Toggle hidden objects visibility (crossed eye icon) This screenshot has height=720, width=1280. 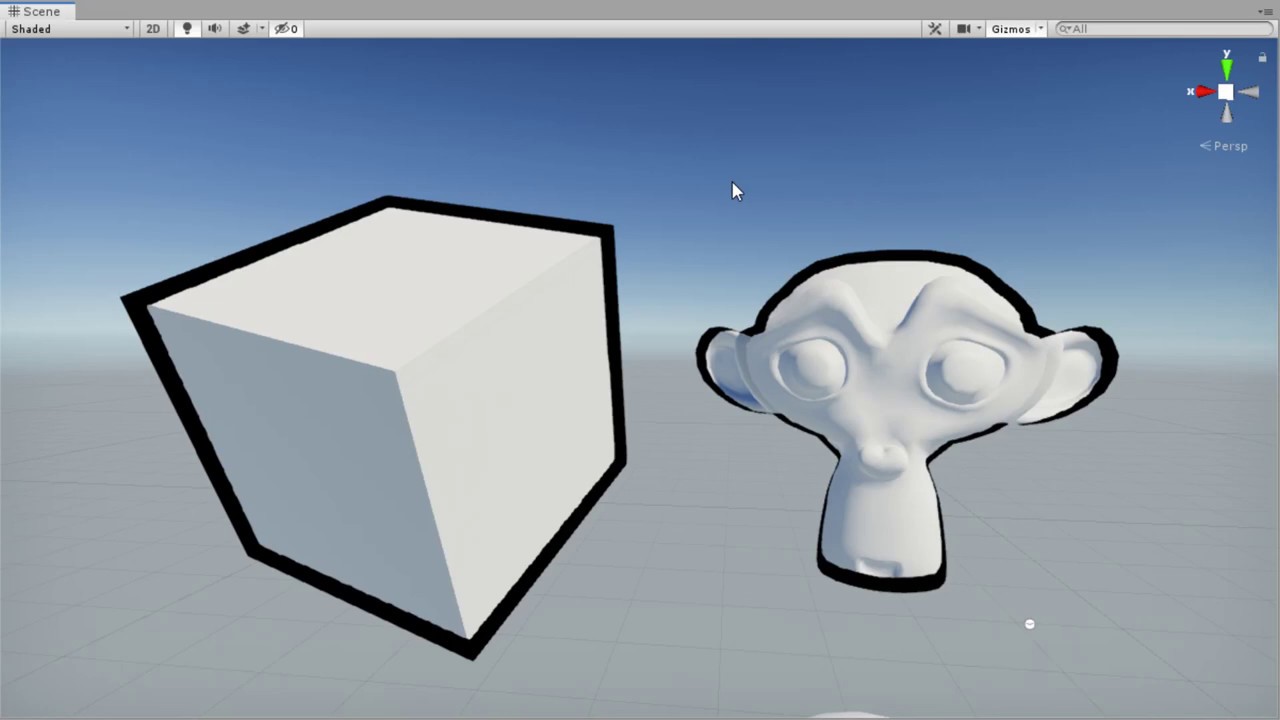click(286, 29)
